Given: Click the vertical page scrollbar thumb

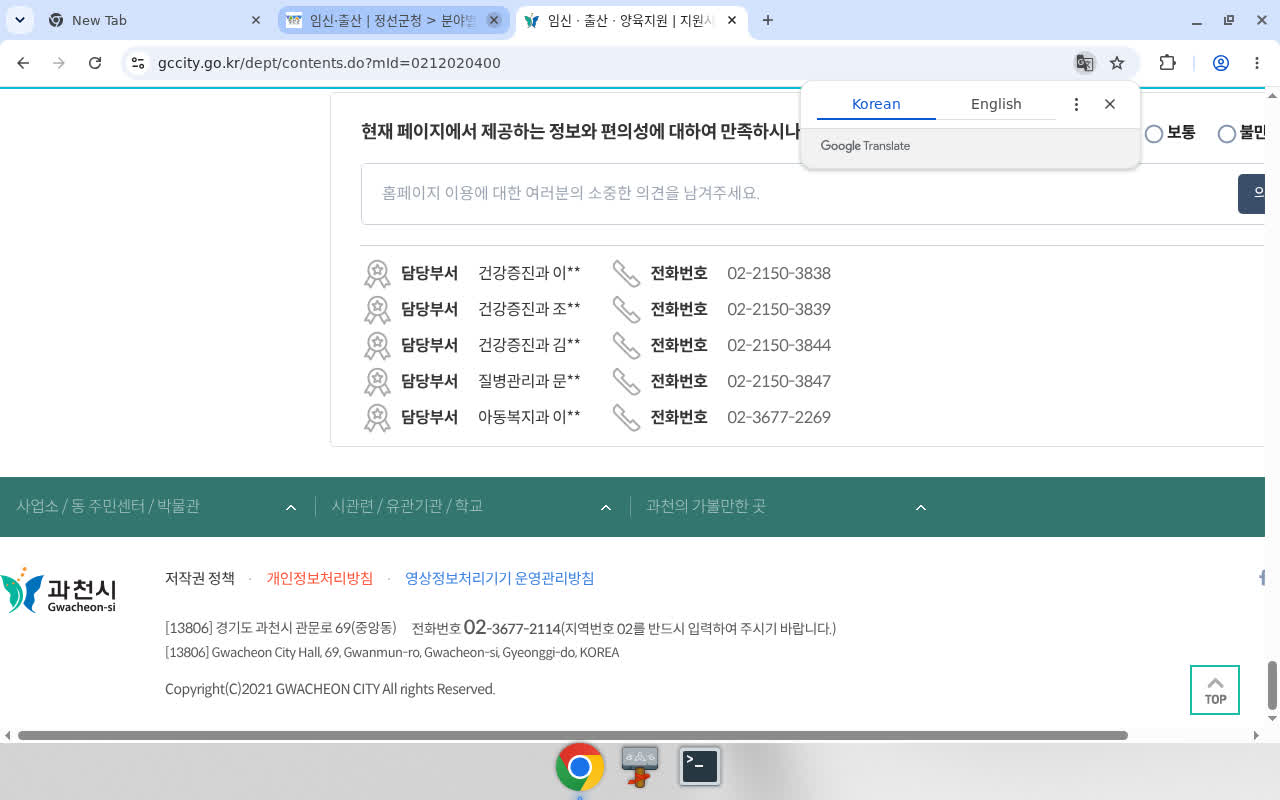Looking at the screenshot, I should 1272,685.
